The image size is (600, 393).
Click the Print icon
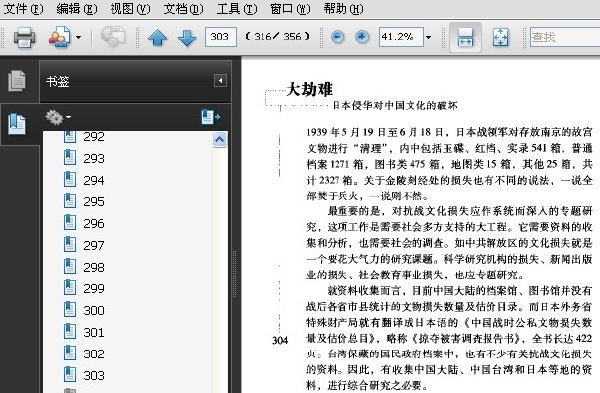tap(24, 37)
